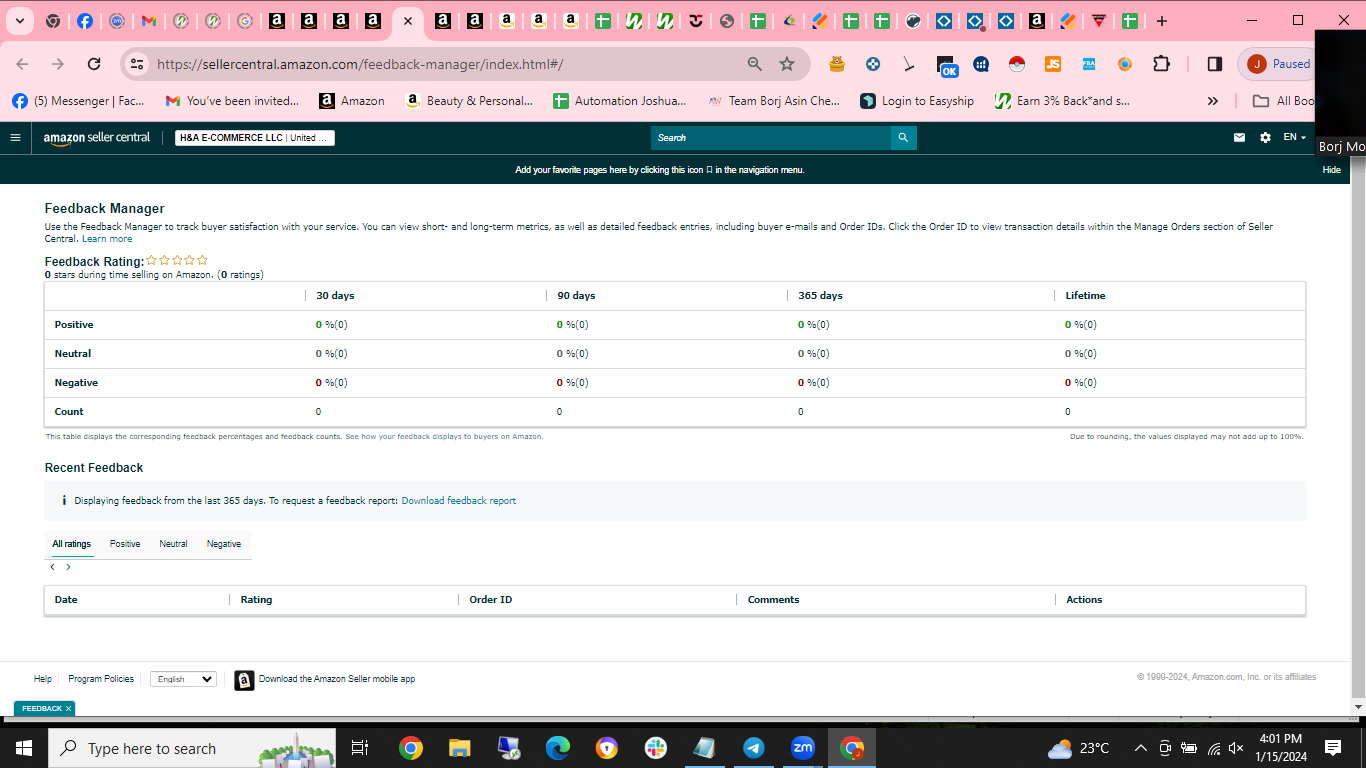Go back to the previous page

click(22, 64)
